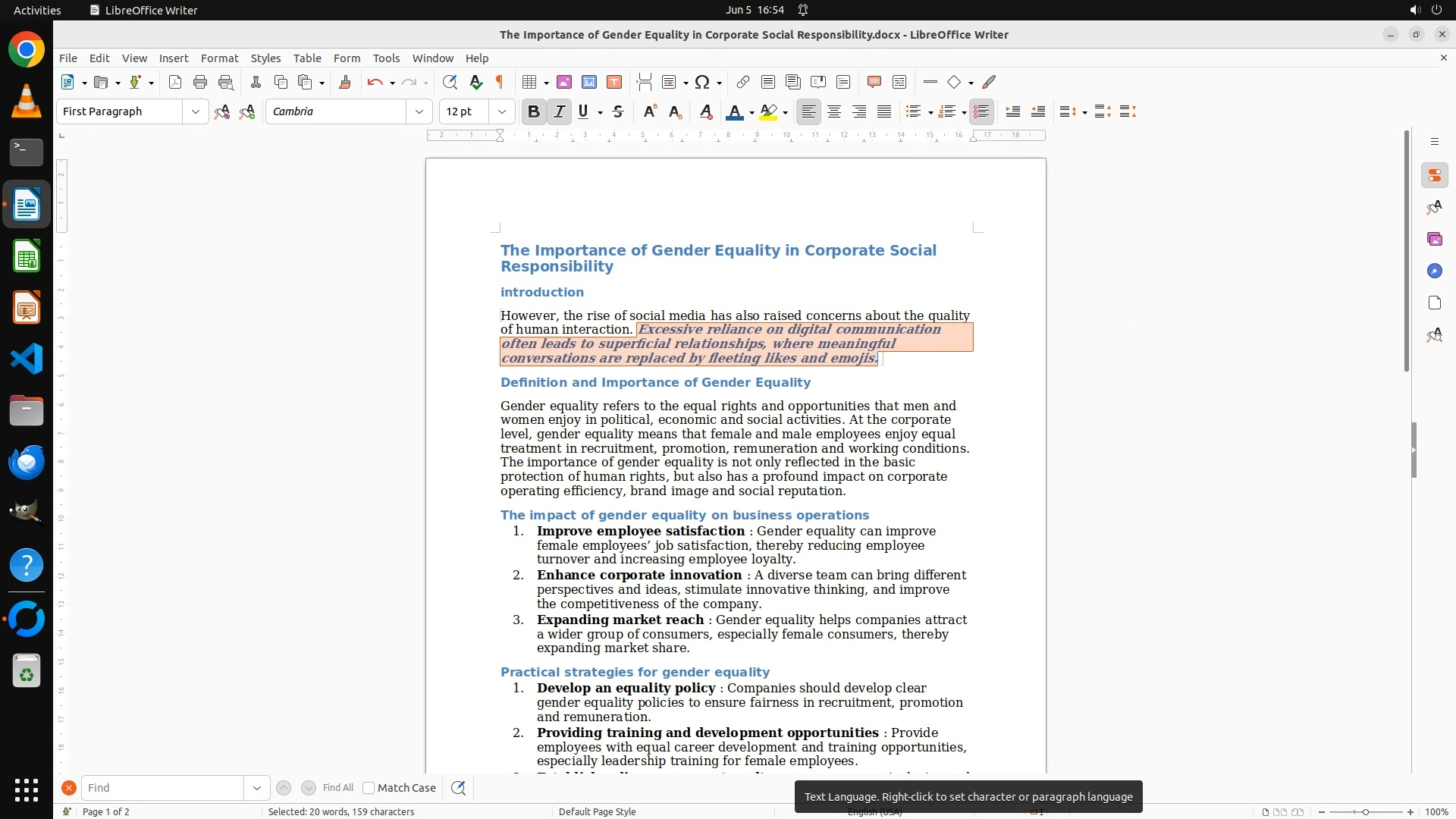Screen dimensions: 1456x819
Task: Click the Export as PDF icon
Action: click(x=175, y=82)
